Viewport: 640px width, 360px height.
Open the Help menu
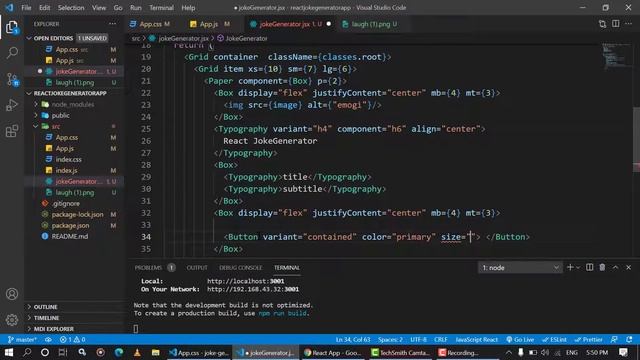point(188,8)
